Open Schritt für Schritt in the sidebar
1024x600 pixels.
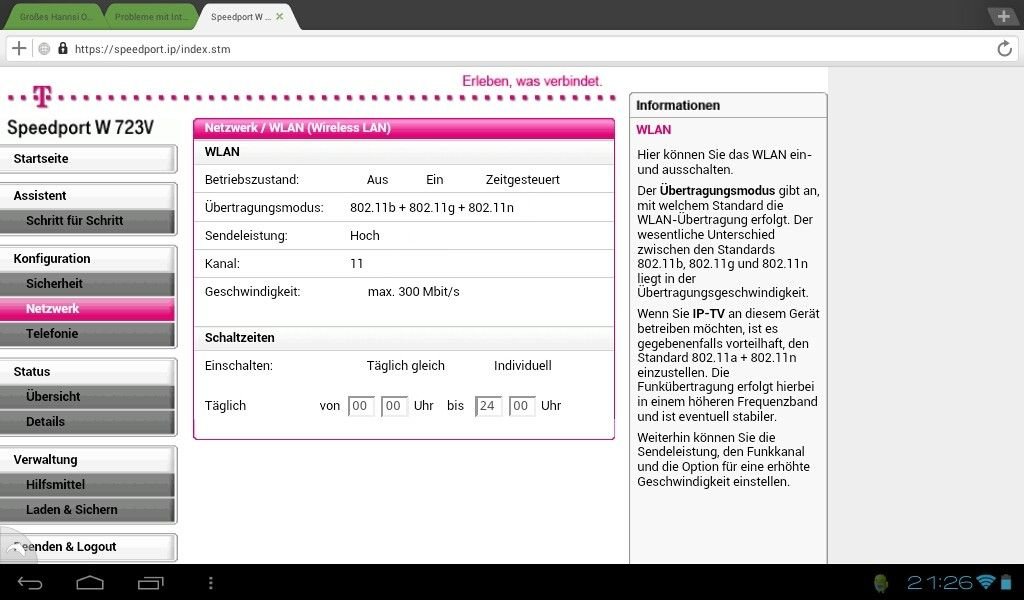[88, 221]
